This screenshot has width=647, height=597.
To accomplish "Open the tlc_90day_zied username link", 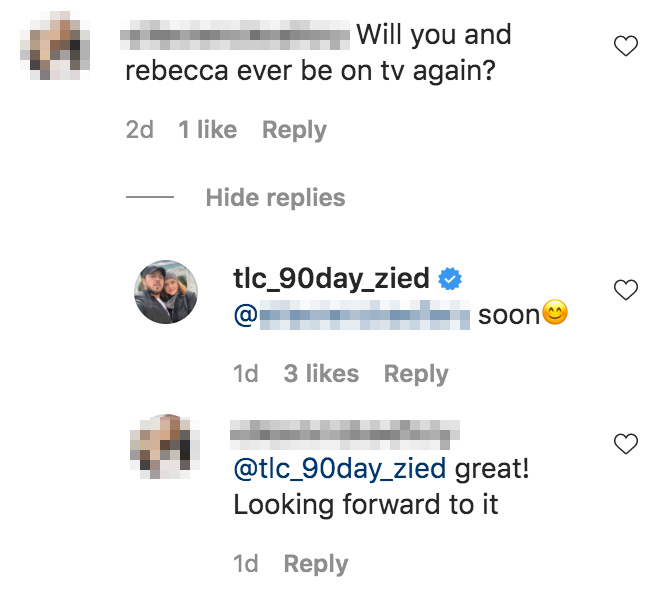I will tap(332, 280).
